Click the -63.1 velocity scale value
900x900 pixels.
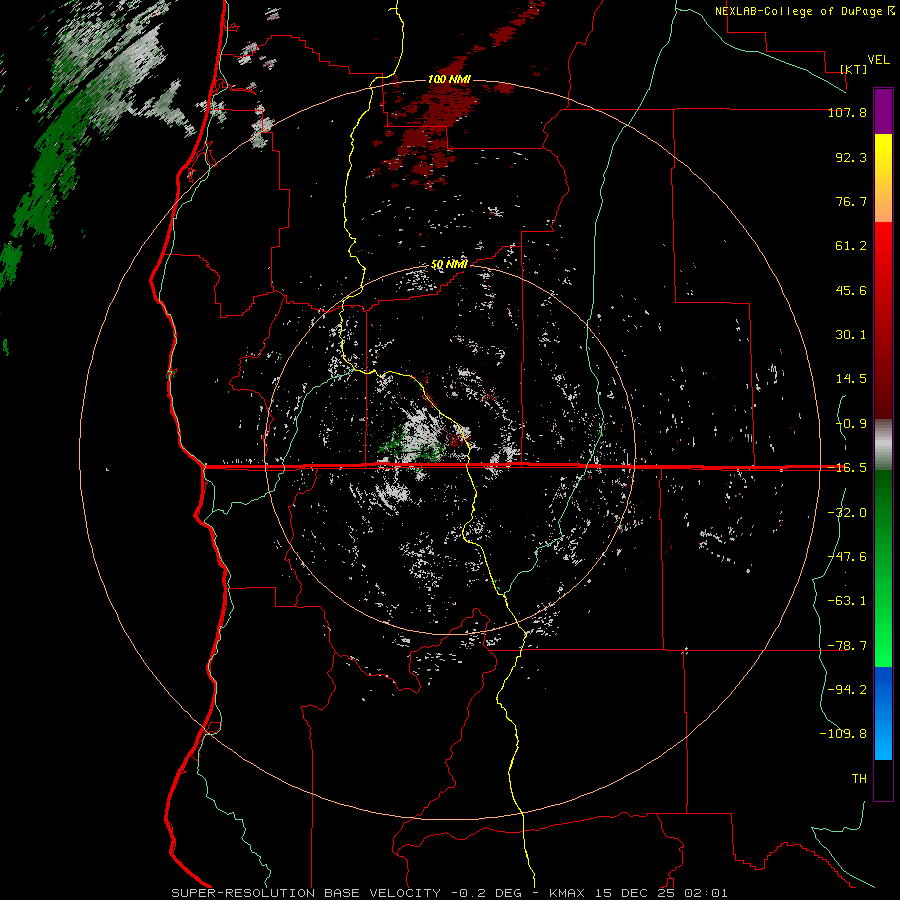click(847, 601)
